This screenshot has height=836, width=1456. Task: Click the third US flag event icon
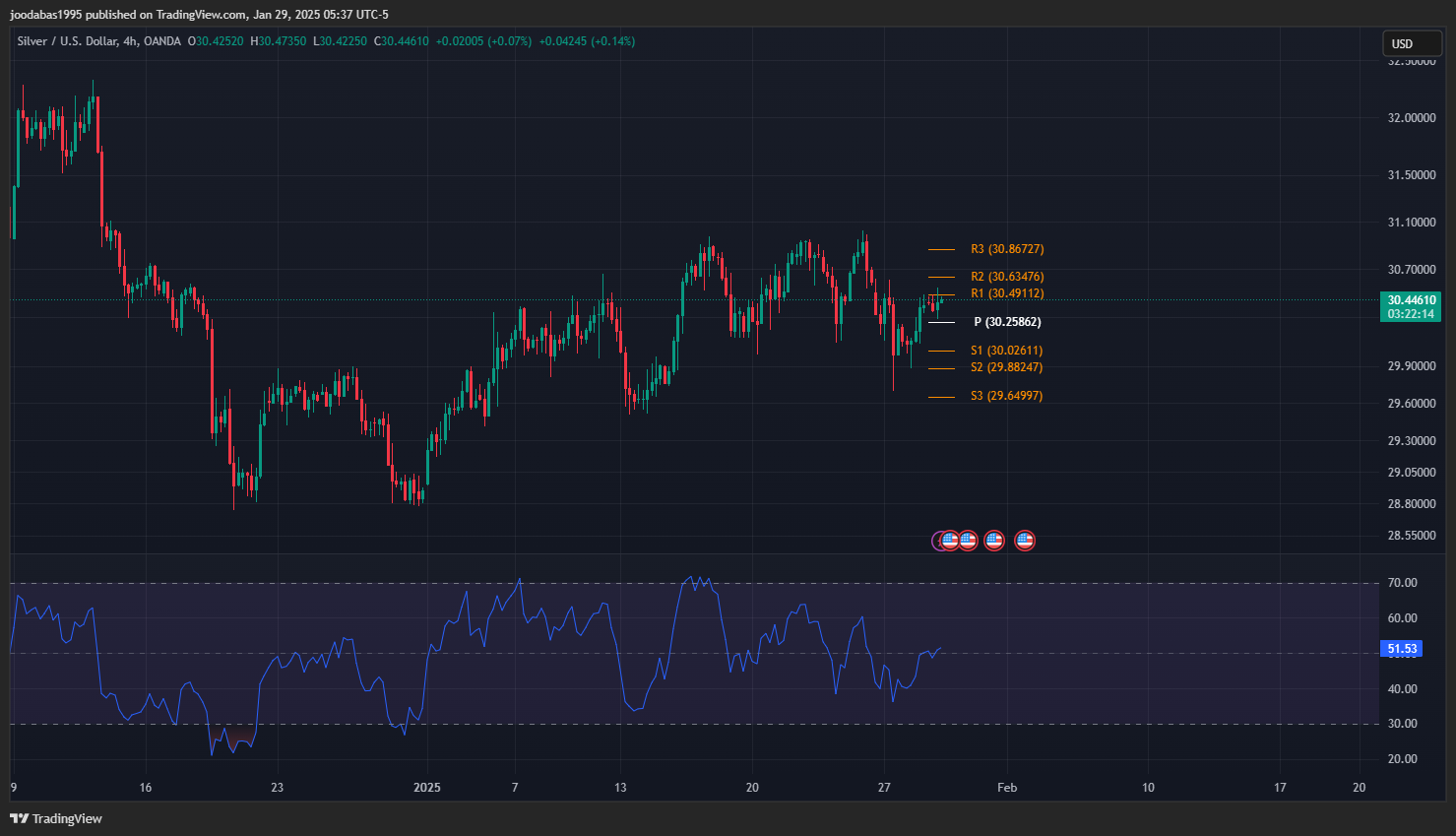(x=994, y=540)
